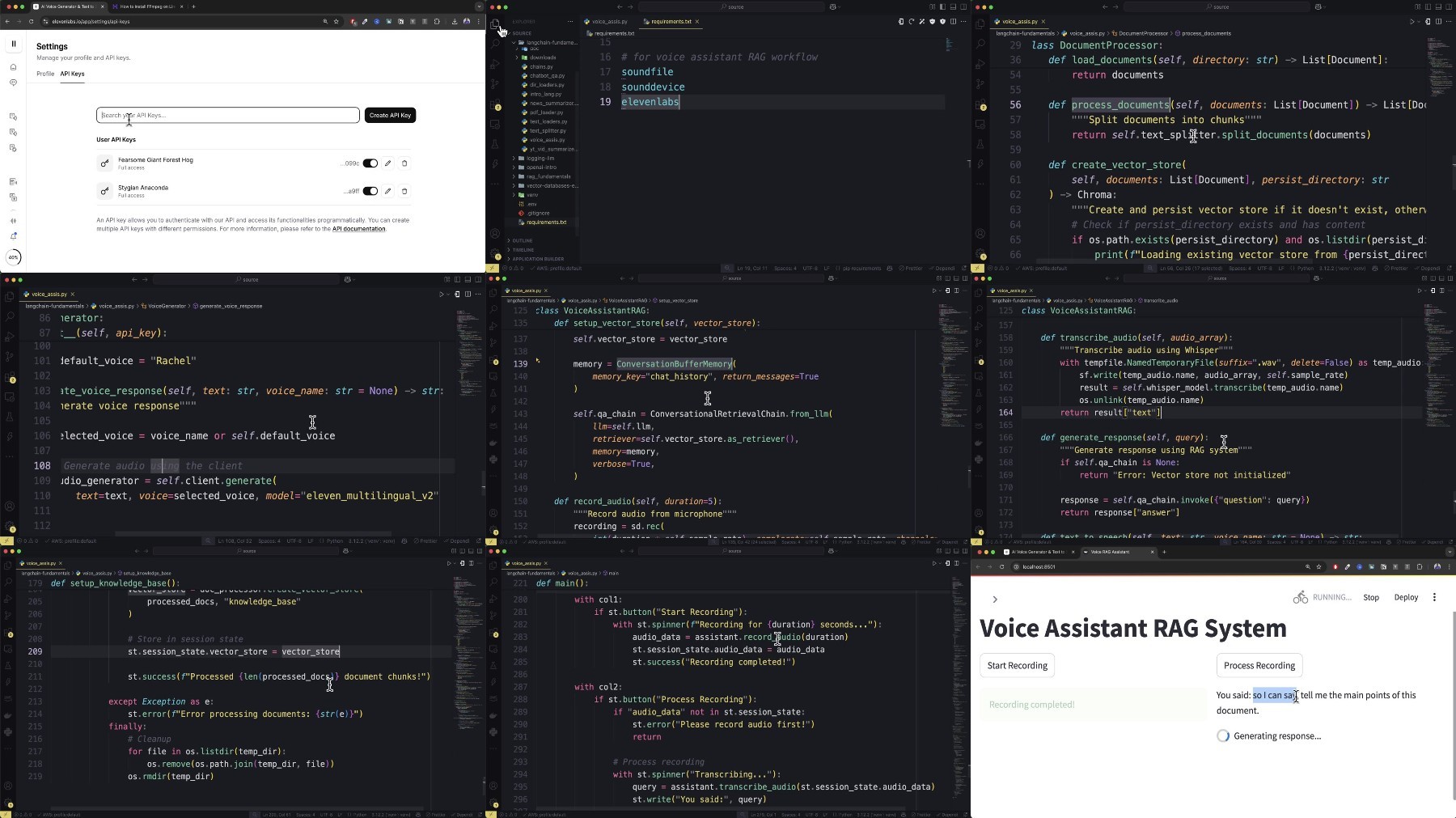Disable the Fearsome Giant Forest Hog key

coord(370,163)
